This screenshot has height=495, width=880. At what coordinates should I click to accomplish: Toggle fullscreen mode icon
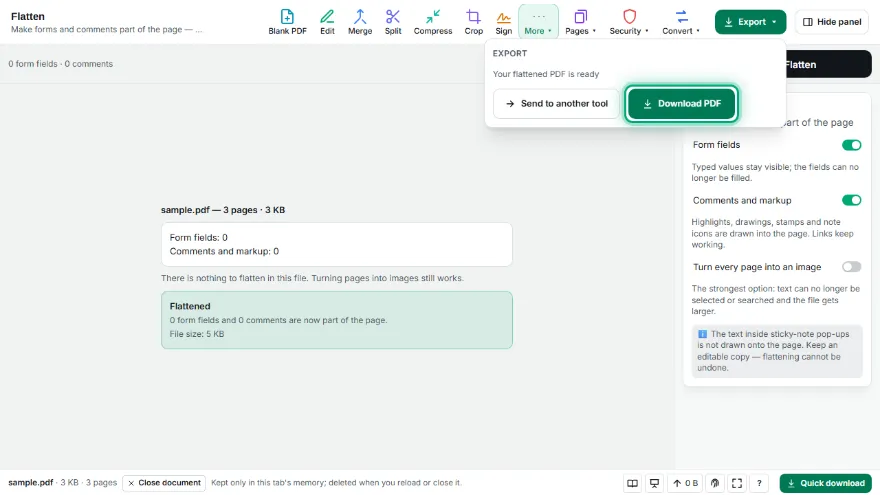click(737, 483)
